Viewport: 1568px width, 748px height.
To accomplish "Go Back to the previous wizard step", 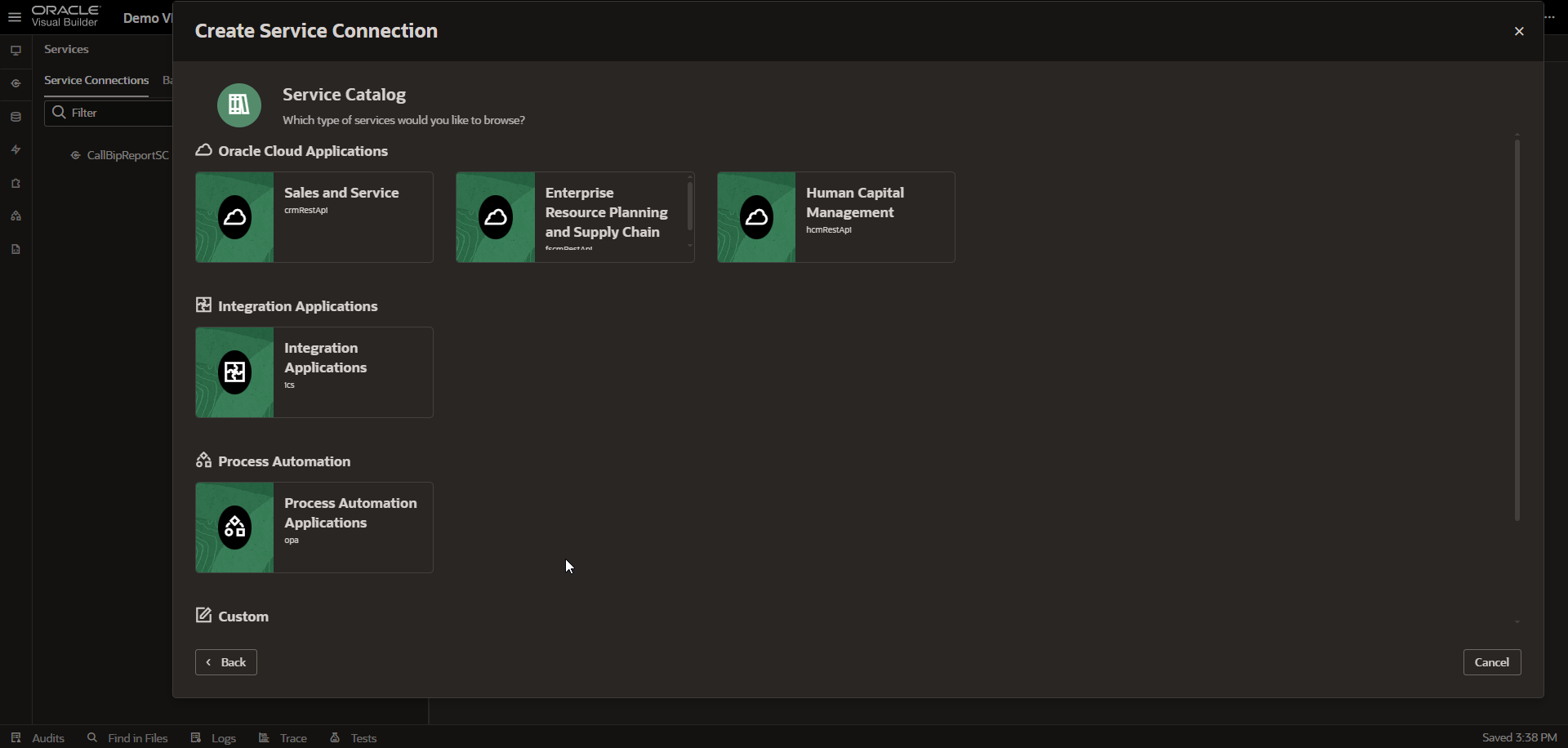I will click(x=226, y=662).
